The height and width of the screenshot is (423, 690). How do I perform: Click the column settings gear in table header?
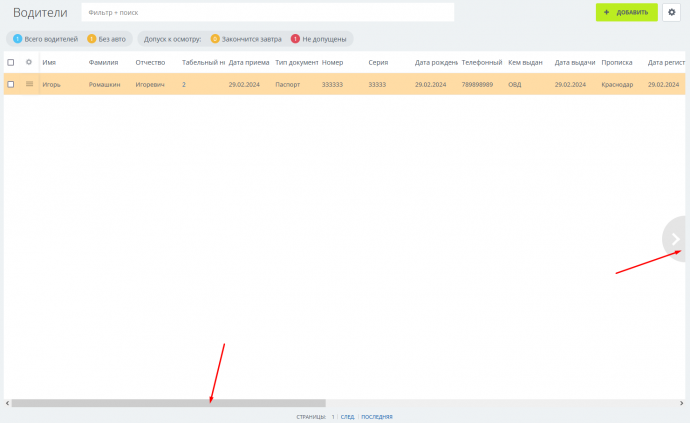tap(29, 62)
